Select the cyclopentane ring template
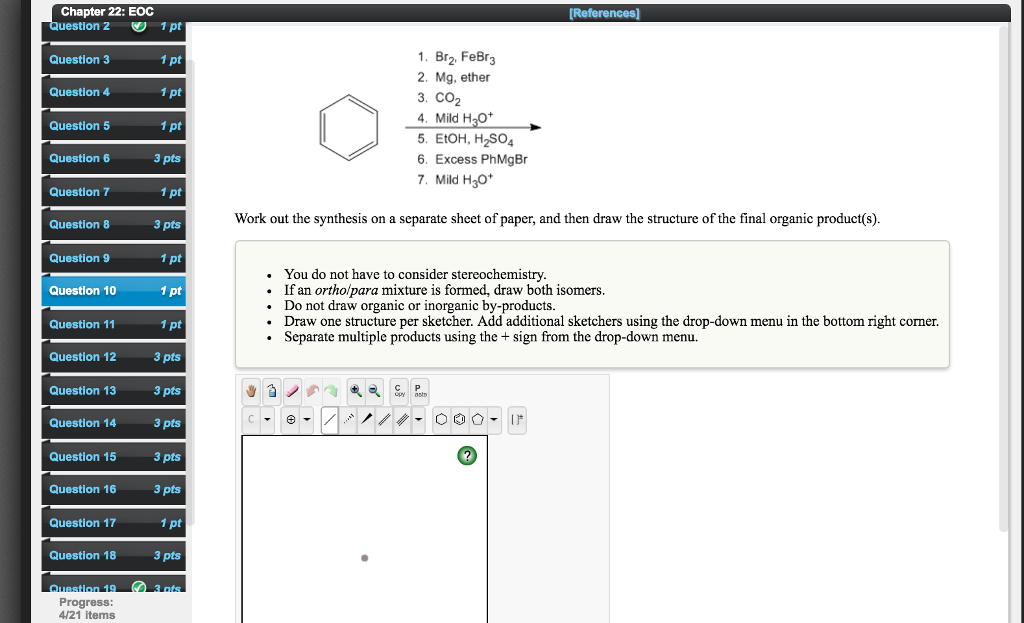 click(478, 420)
